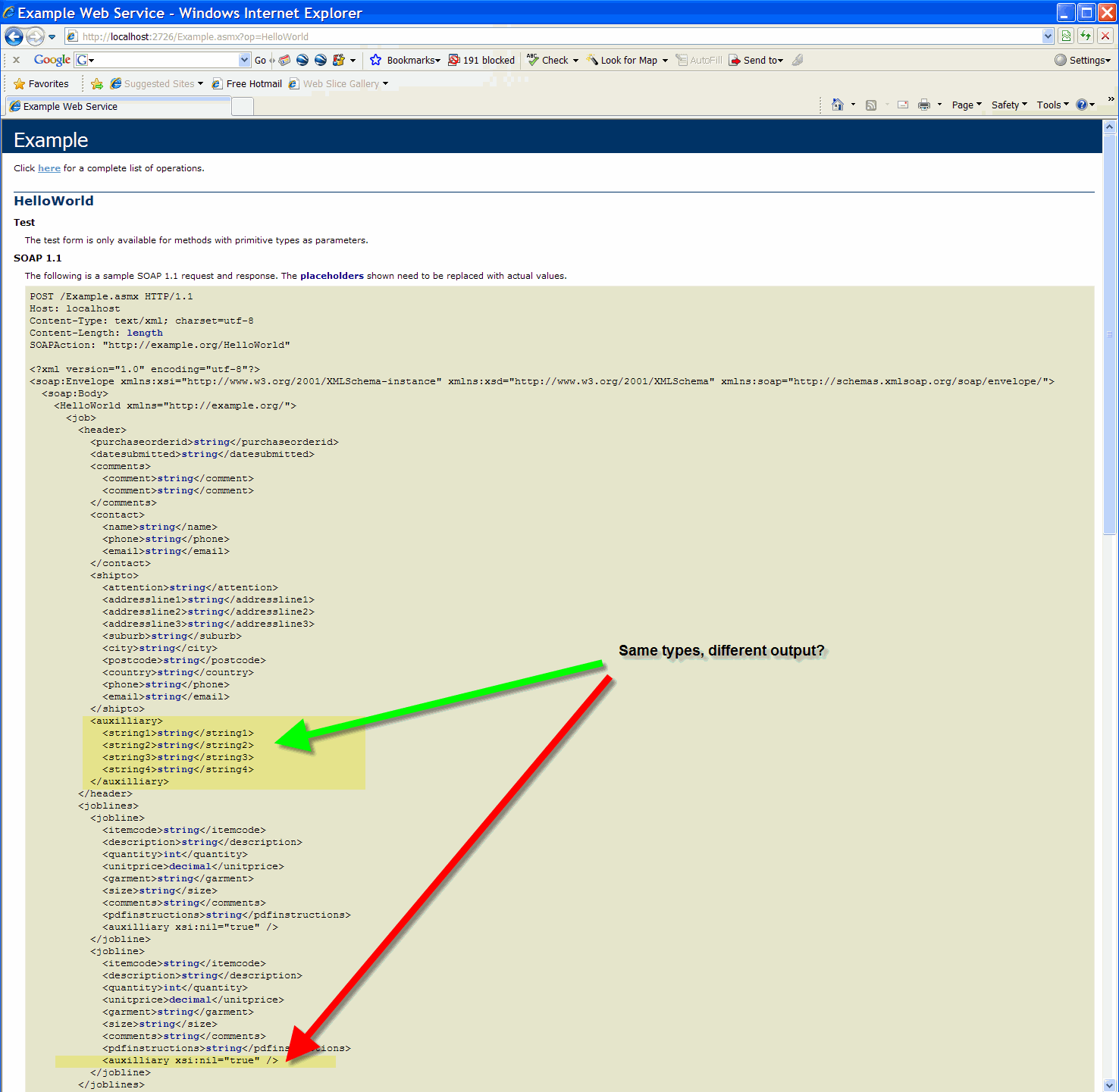Expand the address bar dropdown arrow
1119x1092 pixels.
click(x=1048, y=36)
